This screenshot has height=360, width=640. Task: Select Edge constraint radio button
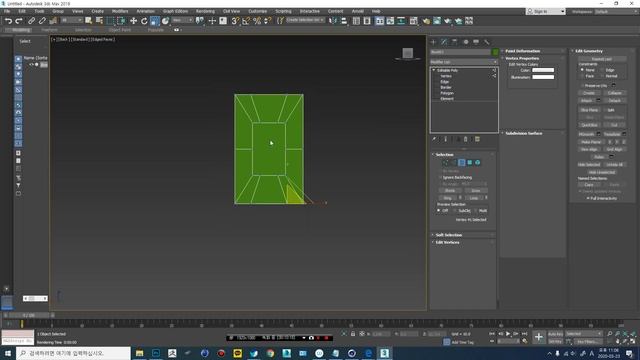coord(602,70)
